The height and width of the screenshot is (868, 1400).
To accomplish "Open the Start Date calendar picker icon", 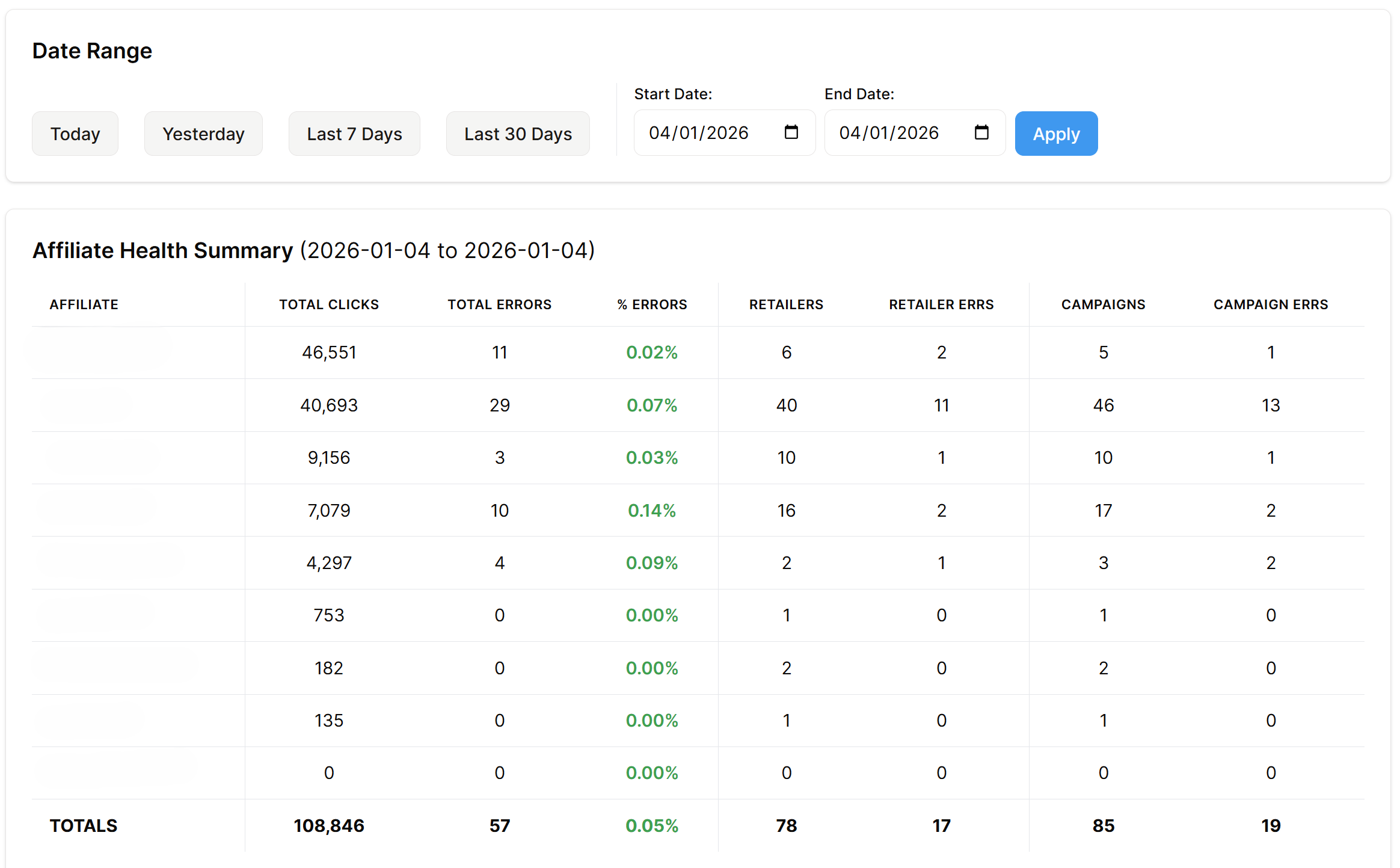I will coord(791,132).
